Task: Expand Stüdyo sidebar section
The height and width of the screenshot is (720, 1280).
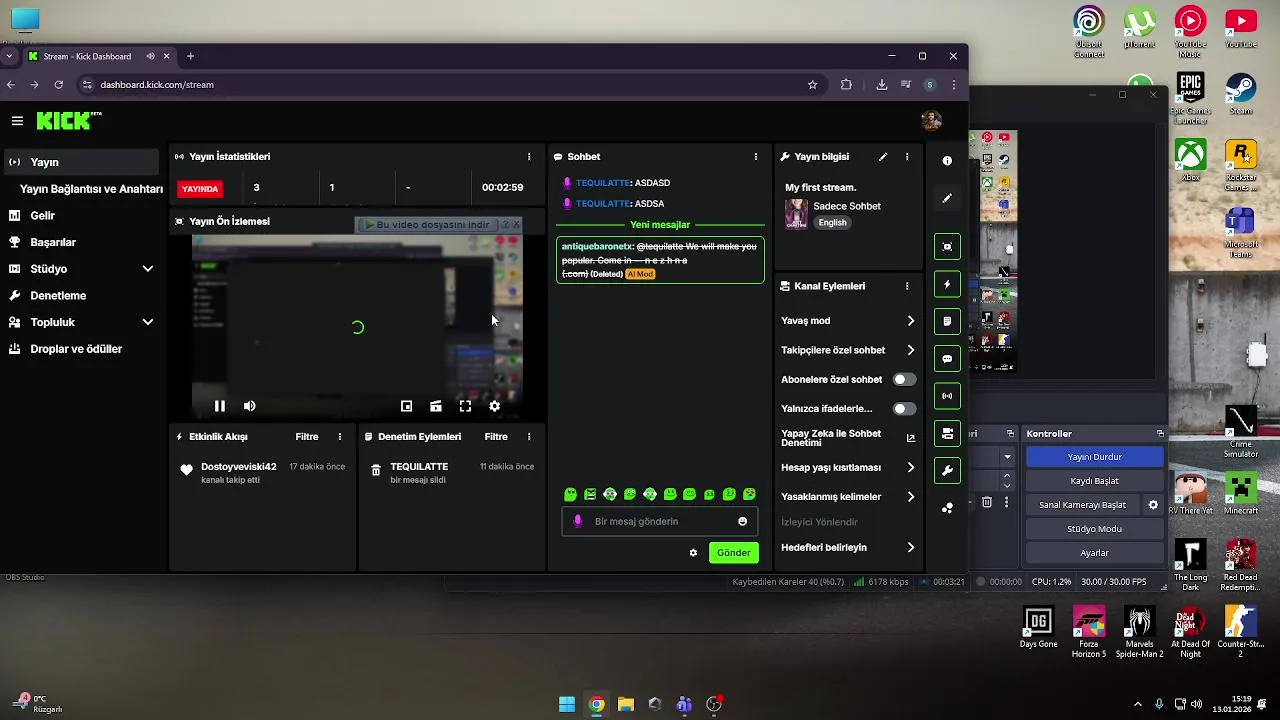Action: (148, 269)
